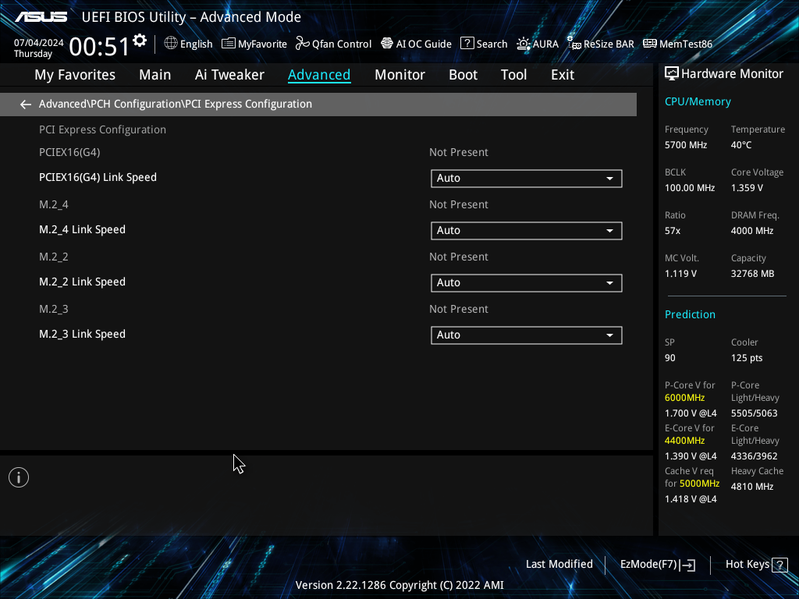Click the globe icon for English language
The width and height of the screenshot is (799, 599).
pos(171,43)
